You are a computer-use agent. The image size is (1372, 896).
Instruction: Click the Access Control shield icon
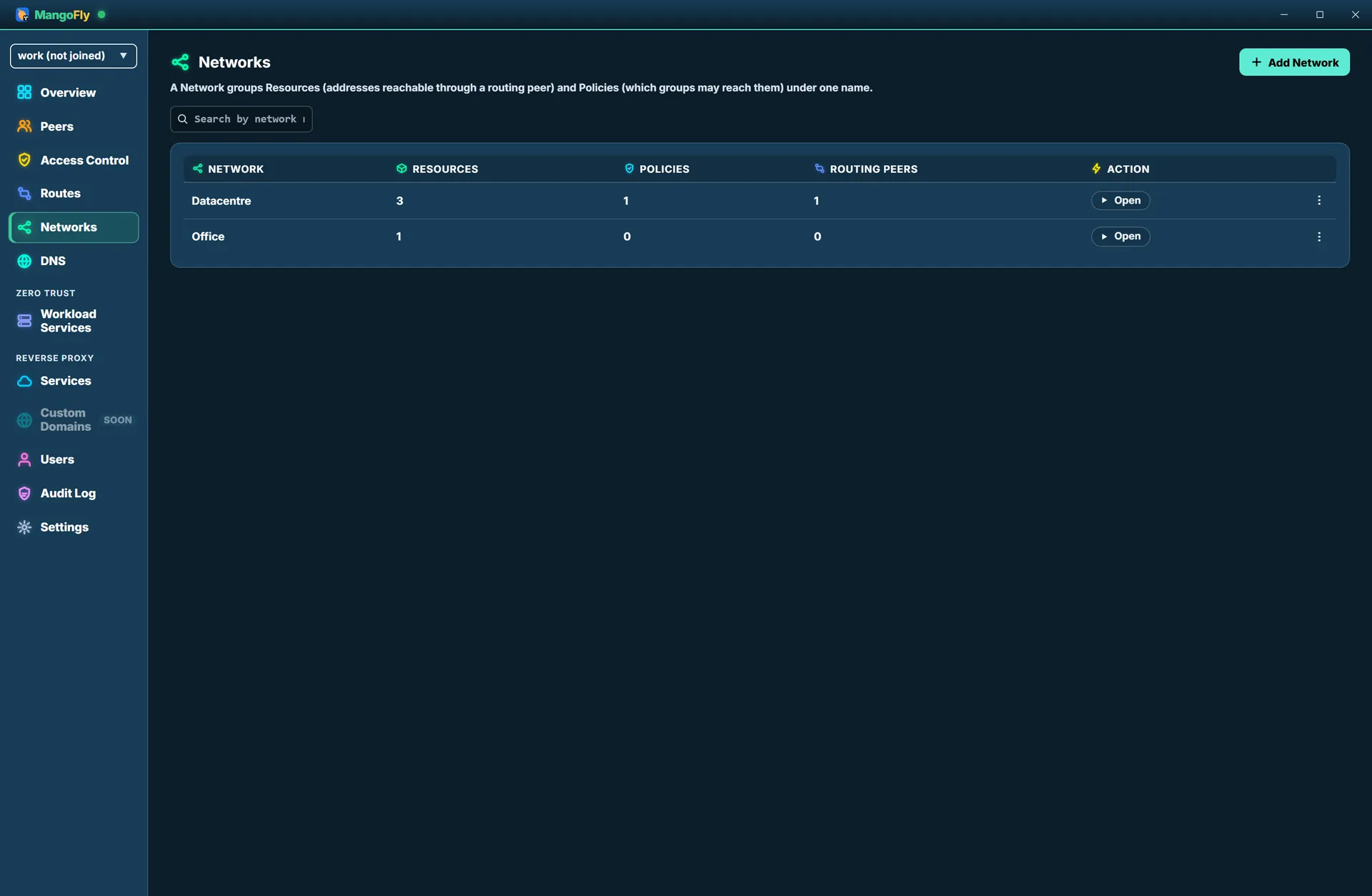click(x=24, y=160)
